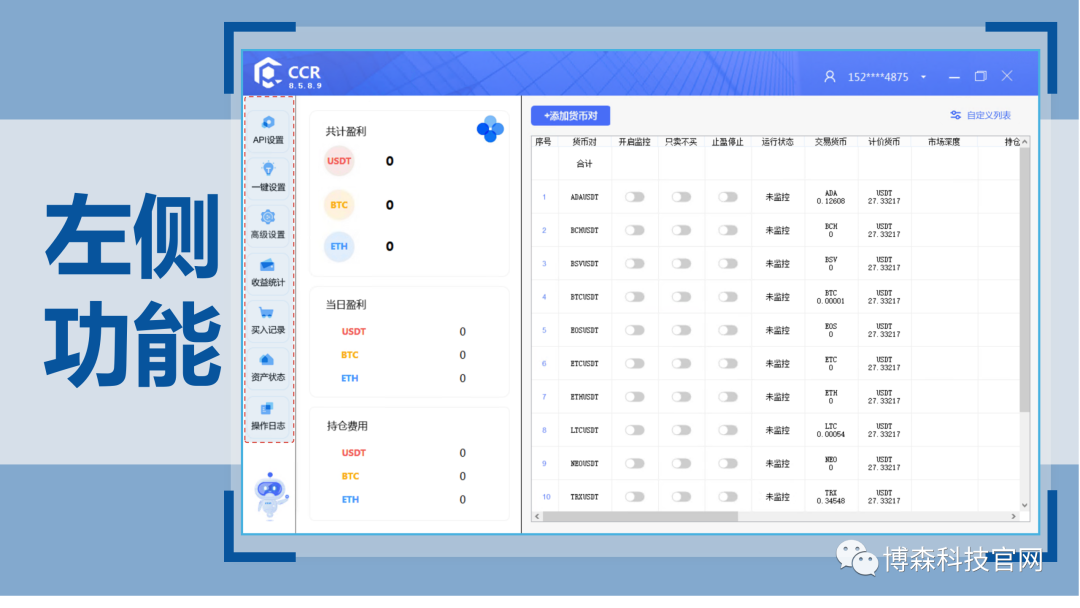Image resolution: width=1080 pixels, height=608 pixels.
Task: Click the +添加货币对 button
Action: click(x=570, y=116)
